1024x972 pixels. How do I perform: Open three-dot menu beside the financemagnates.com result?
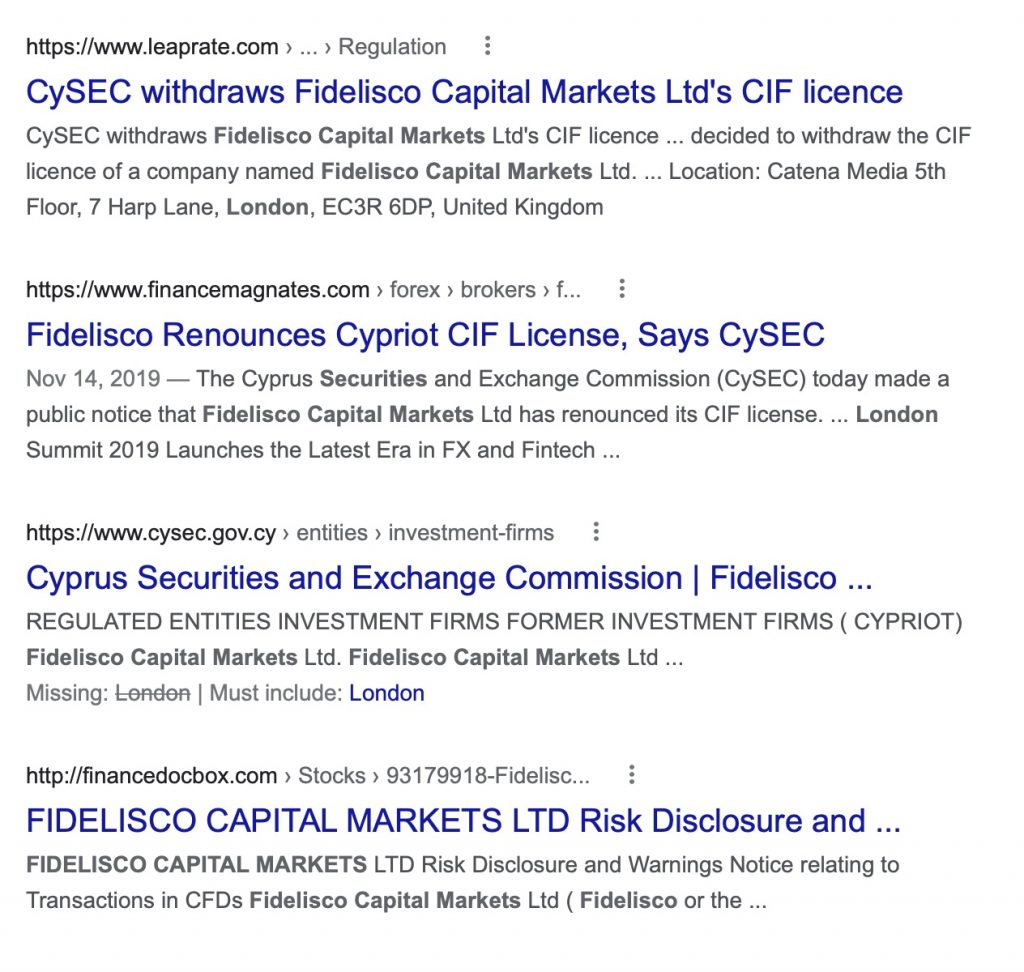point(622,289)
